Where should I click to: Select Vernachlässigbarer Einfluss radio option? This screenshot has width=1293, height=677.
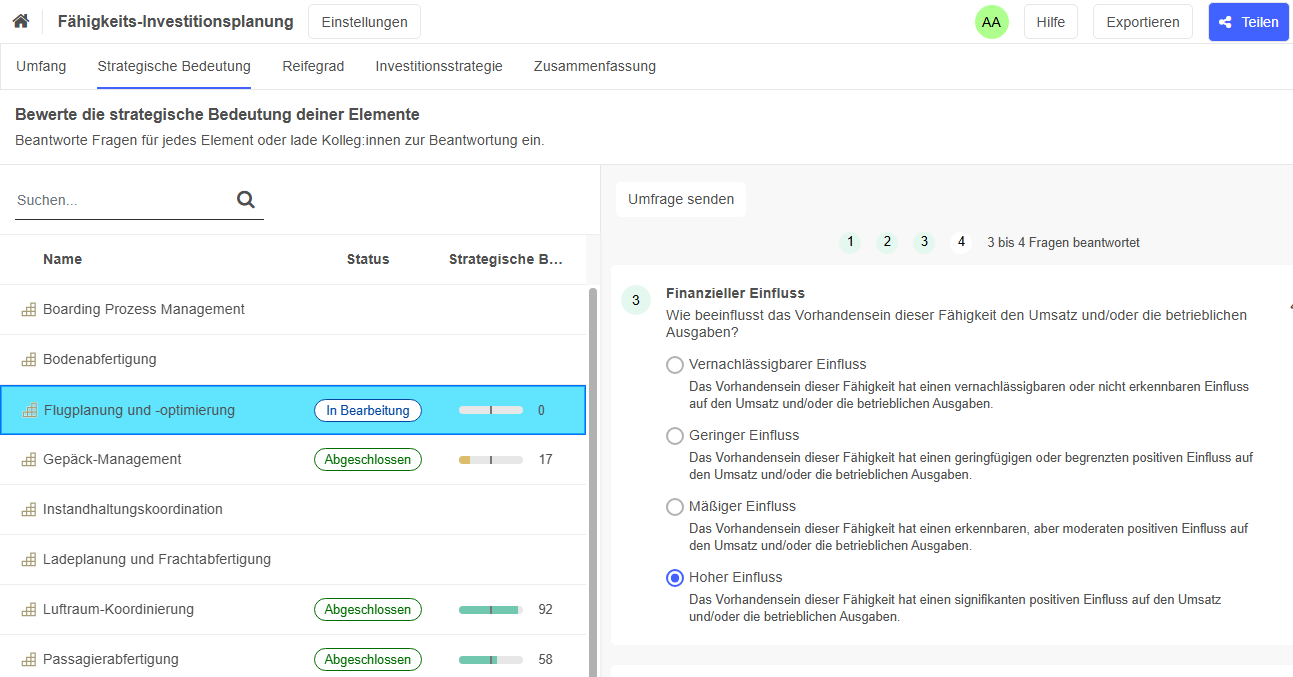[x=675, y=364]
